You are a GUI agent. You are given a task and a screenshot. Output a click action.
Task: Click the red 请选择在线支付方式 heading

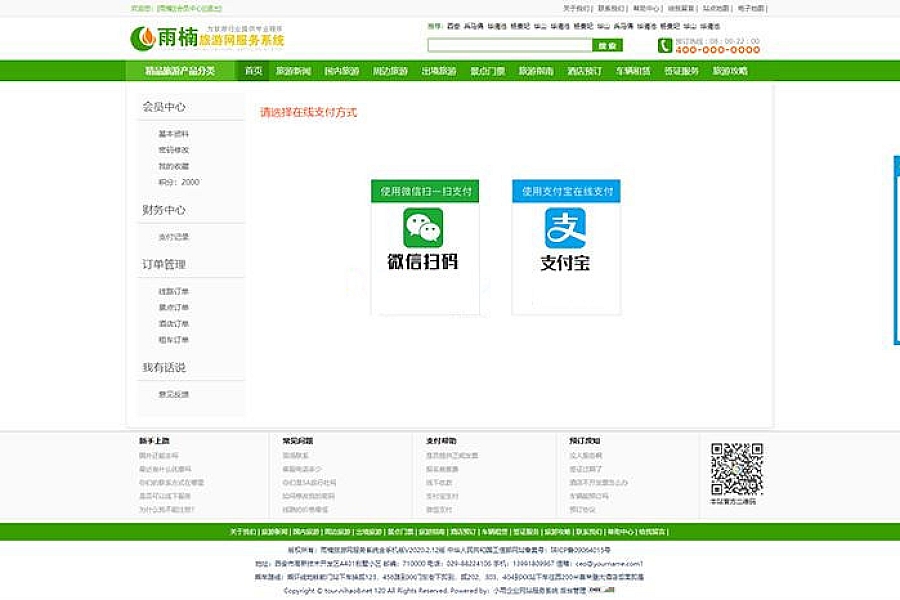click(309, 113)
